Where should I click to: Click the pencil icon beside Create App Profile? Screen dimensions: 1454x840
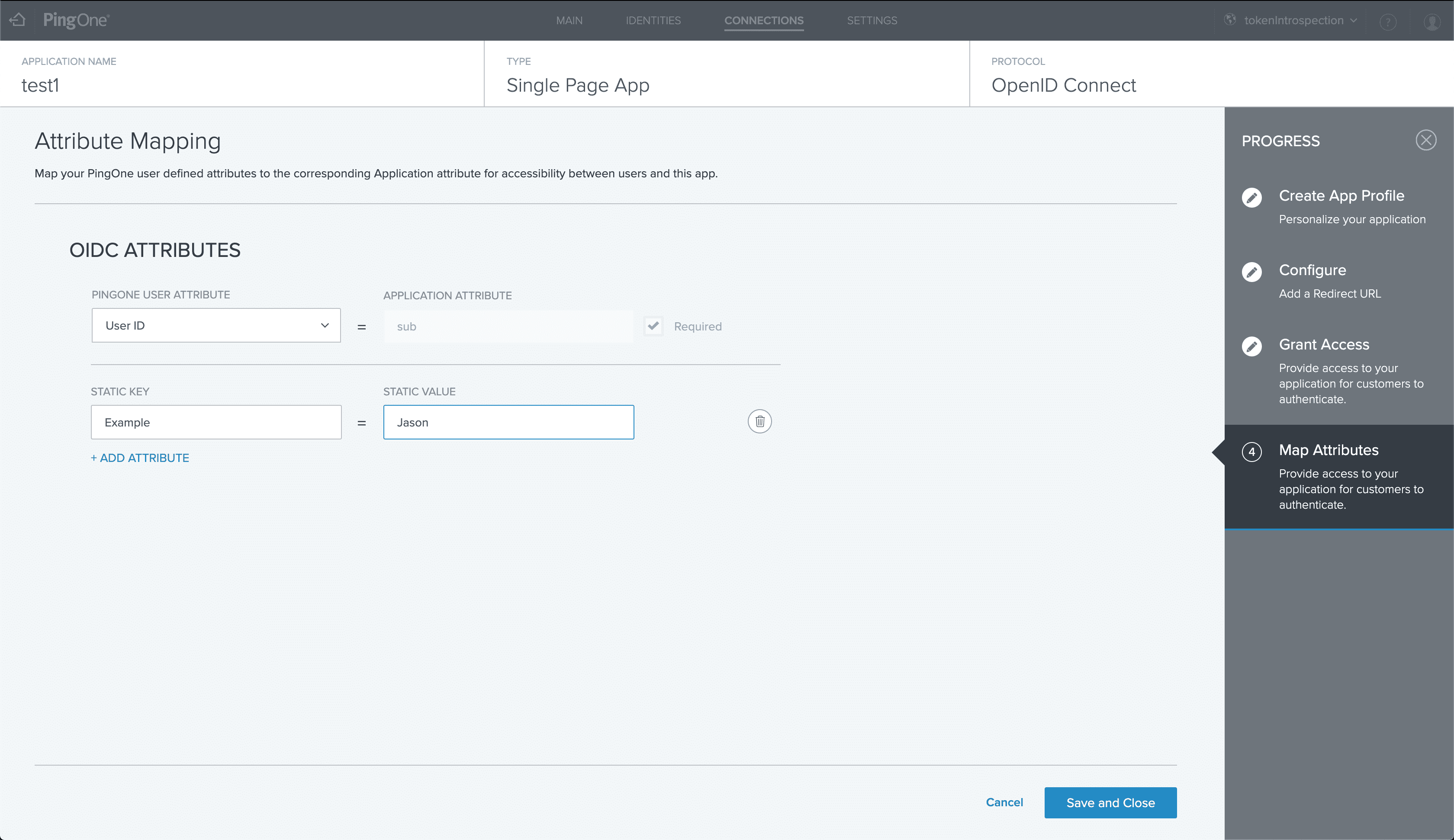coord(1251,197)
